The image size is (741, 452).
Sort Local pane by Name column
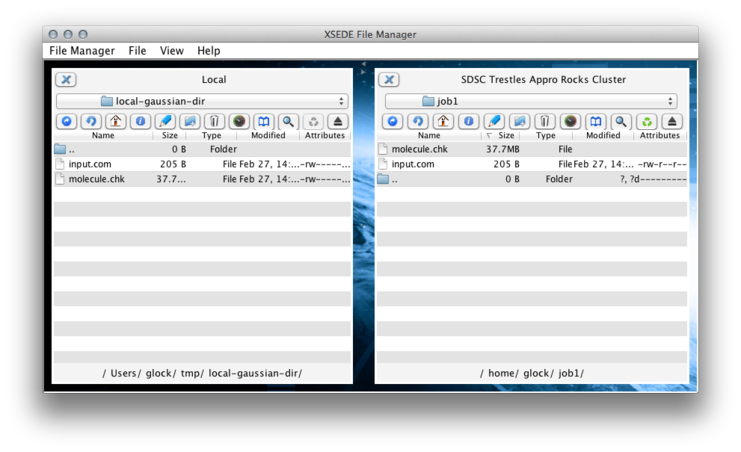coord(103,135)
